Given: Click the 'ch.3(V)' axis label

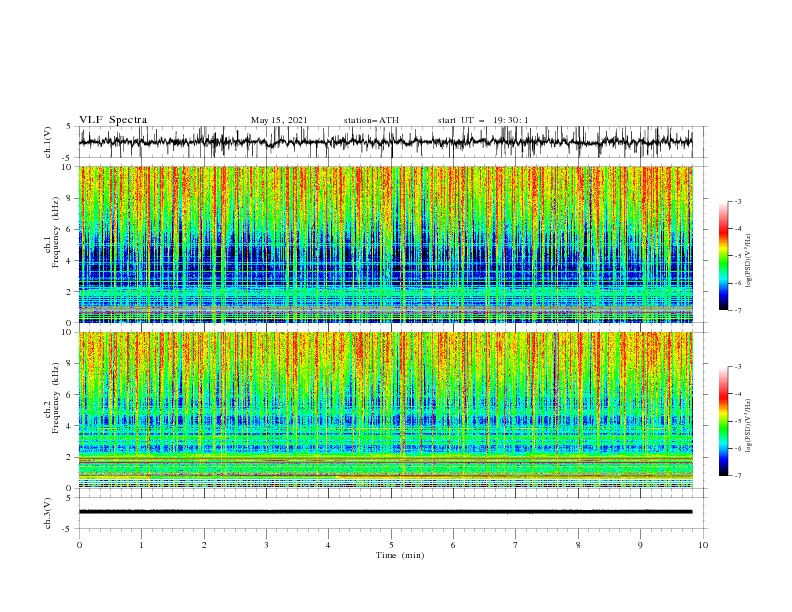Looking at the screenshot, I should click(48, 513).
